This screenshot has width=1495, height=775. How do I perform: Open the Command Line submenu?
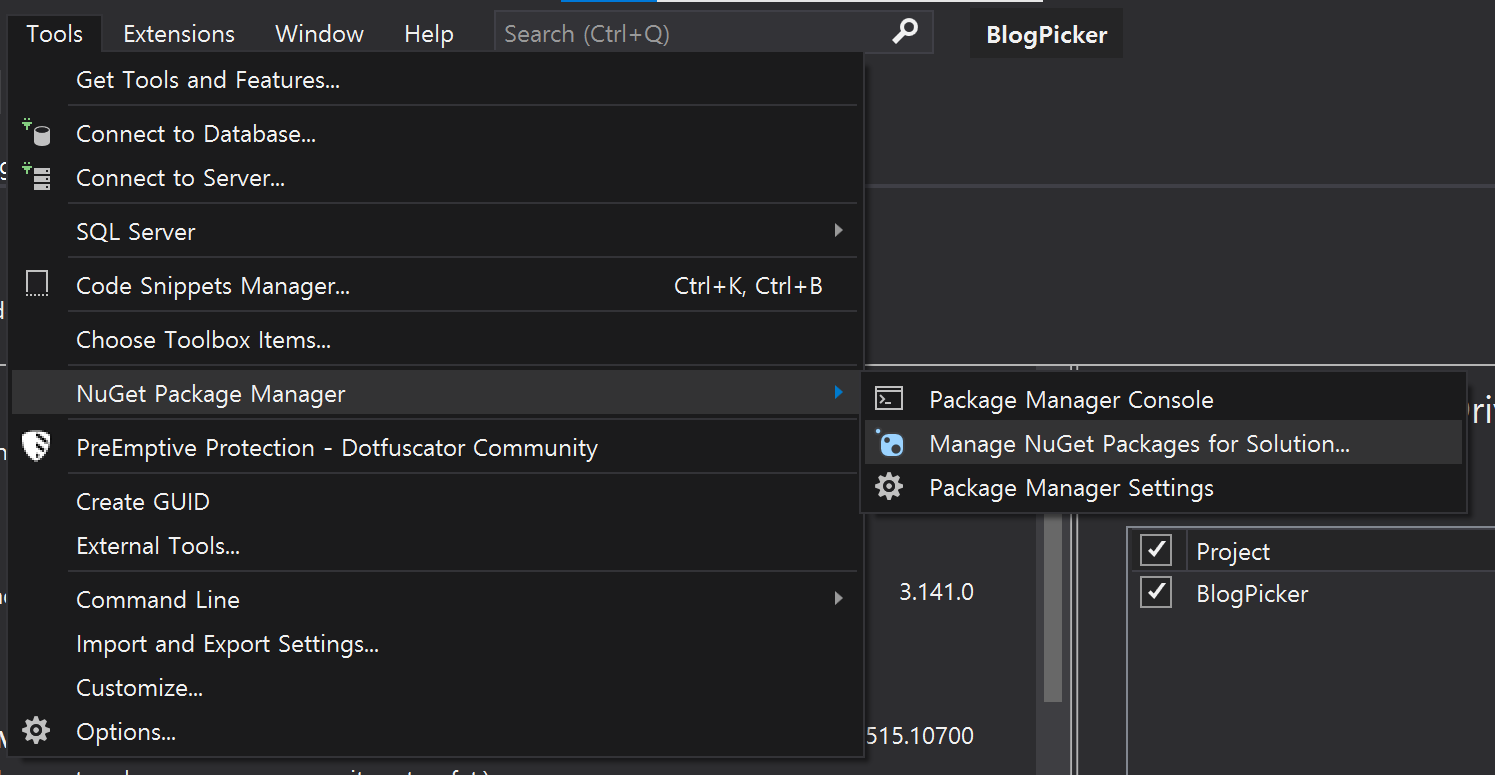point(435,599)
